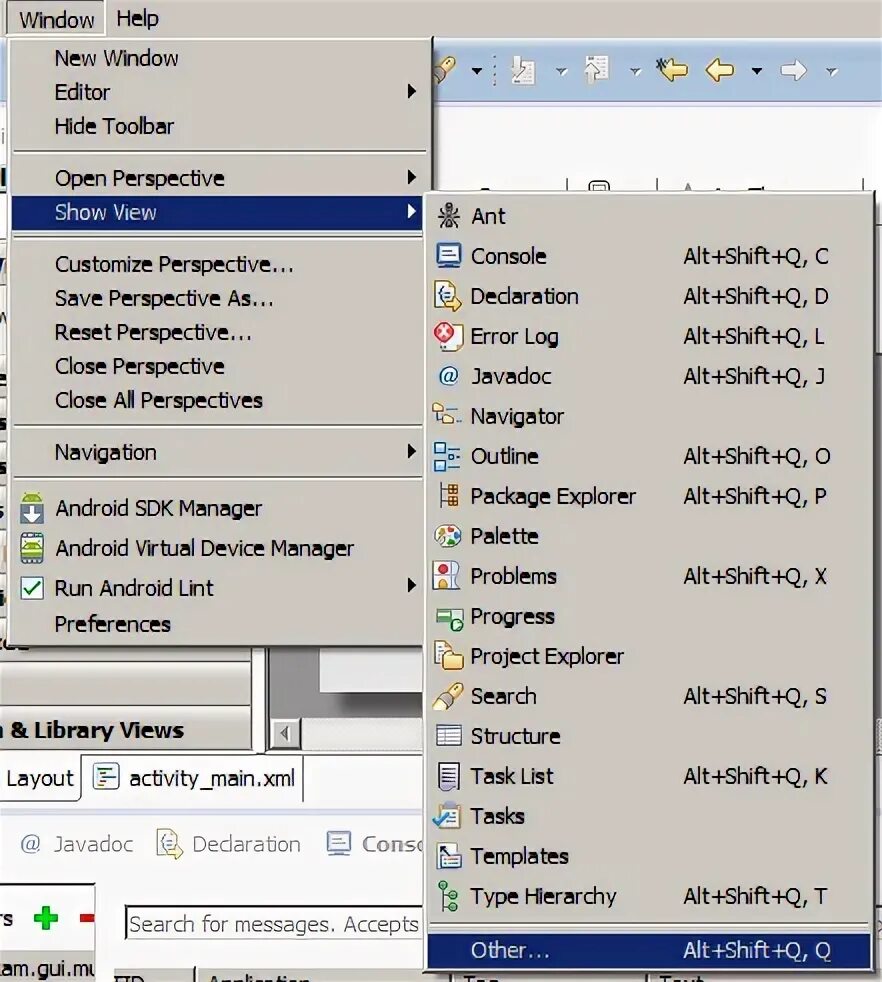882x982 pixels.
Task: Click the yellow Back arrow in toolbar
Action: [719, 70]
